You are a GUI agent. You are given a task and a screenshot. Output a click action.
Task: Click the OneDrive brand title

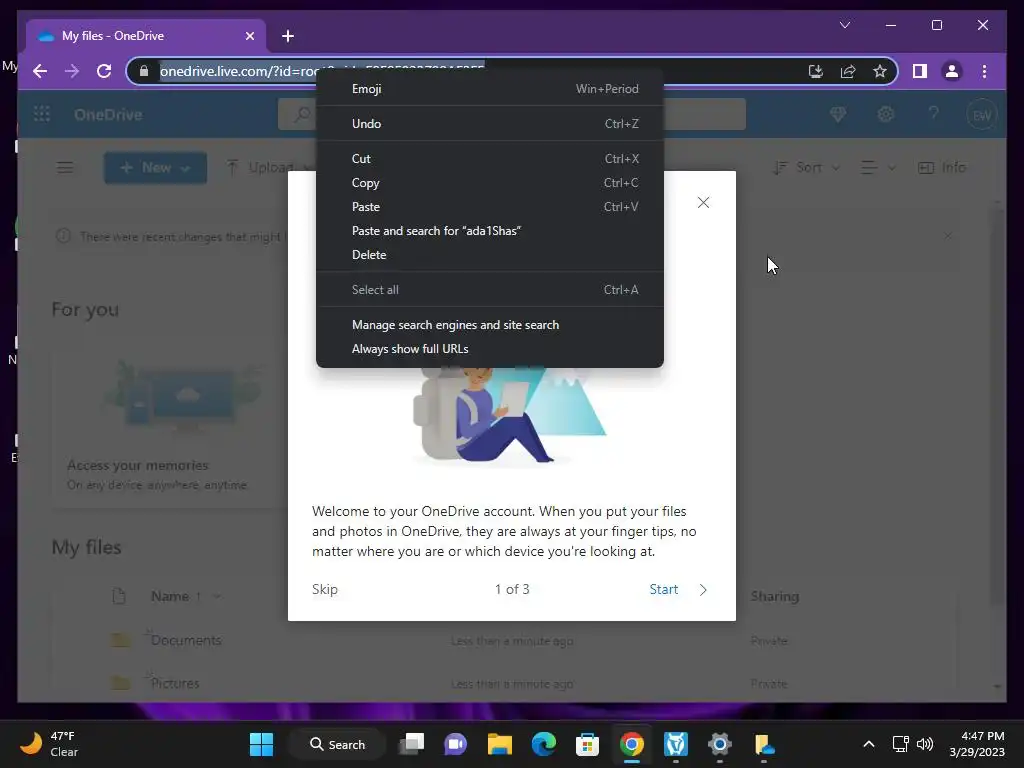pos(108,115)
